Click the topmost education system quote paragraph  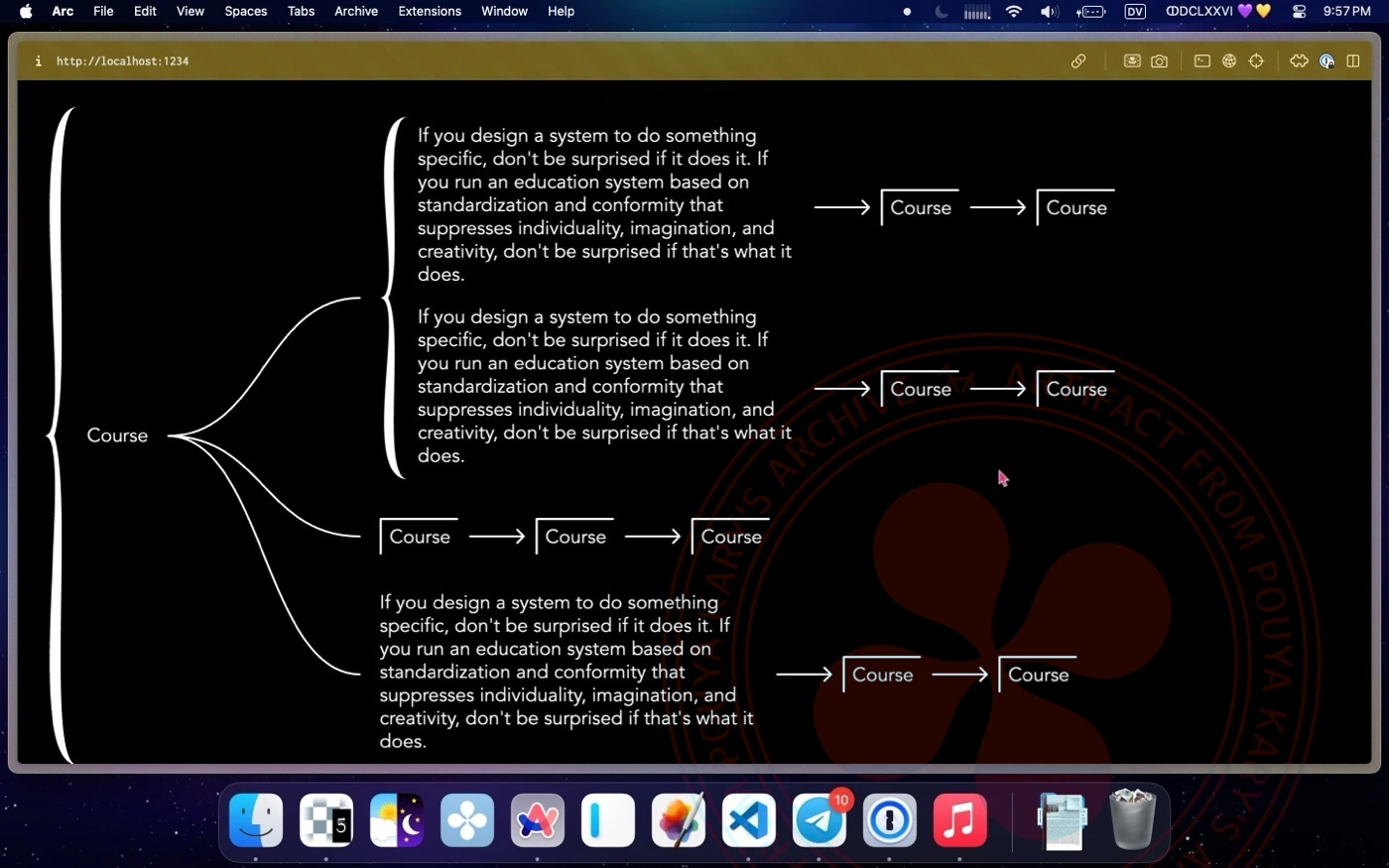pos(604,205)
